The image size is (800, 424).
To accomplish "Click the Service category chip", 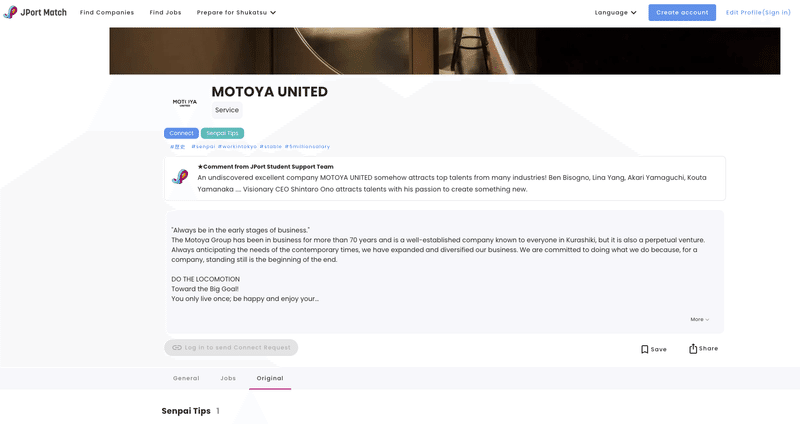I will tap(227, 110).
